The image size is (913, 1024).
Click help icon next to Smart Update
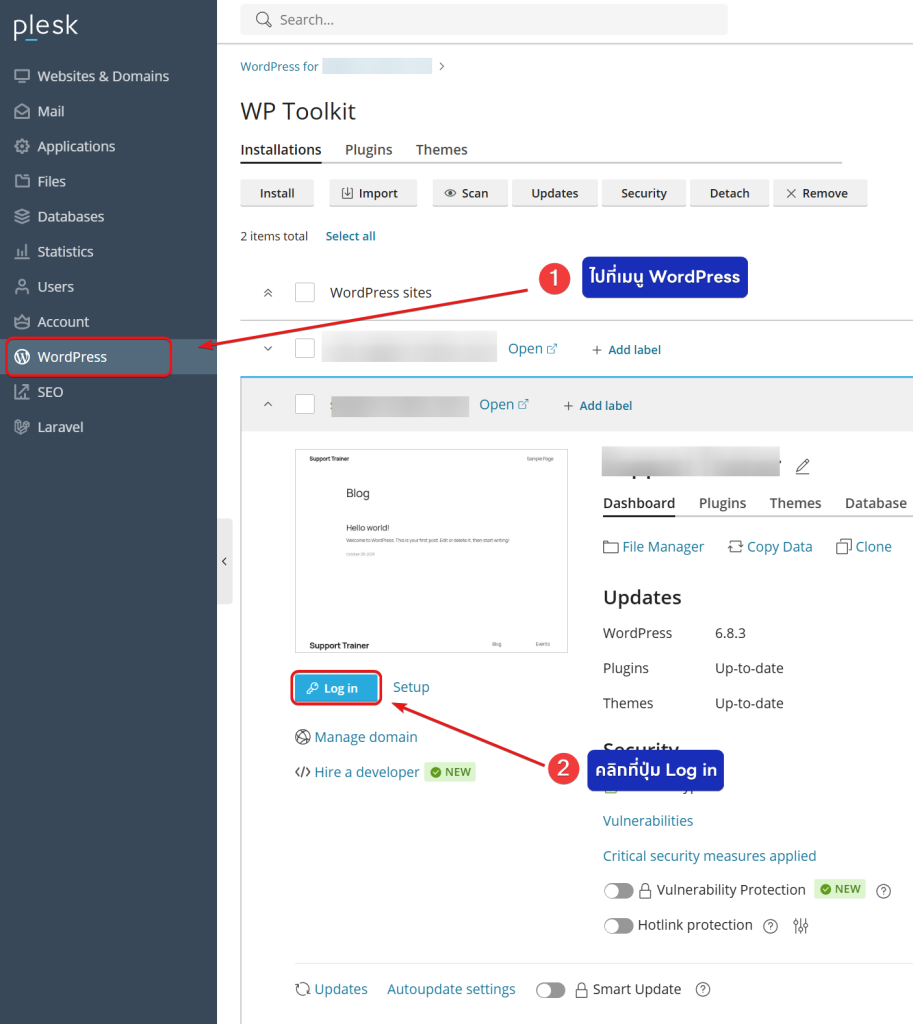[703, 990]
